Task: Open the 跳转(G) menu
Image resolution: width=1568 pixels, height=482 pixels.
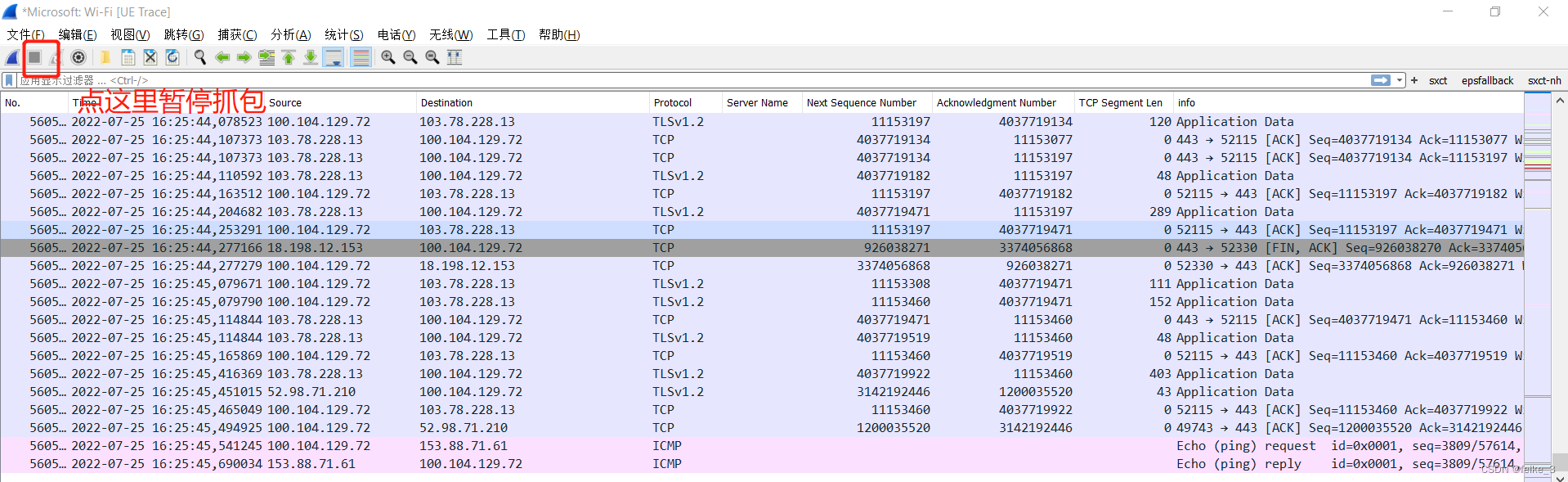Action: pos(184,34)
